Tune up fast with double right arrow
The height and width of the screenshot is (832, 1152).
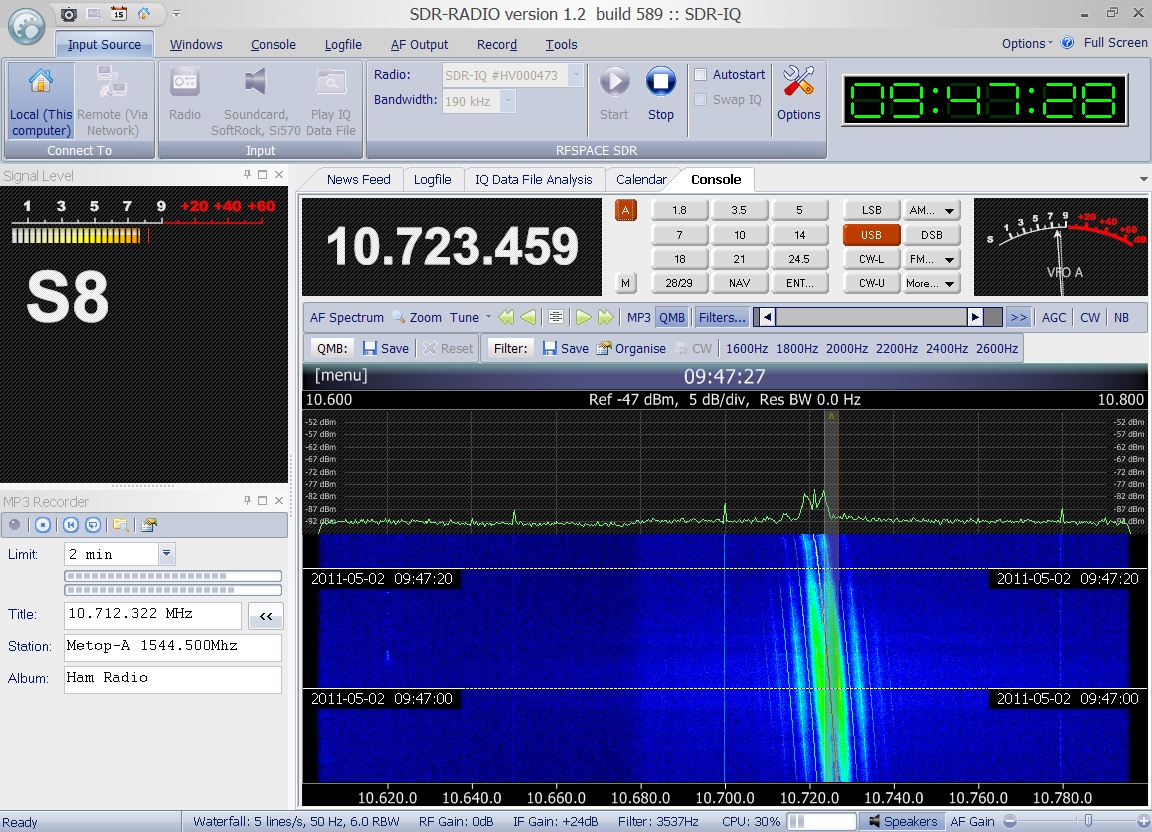606,317
